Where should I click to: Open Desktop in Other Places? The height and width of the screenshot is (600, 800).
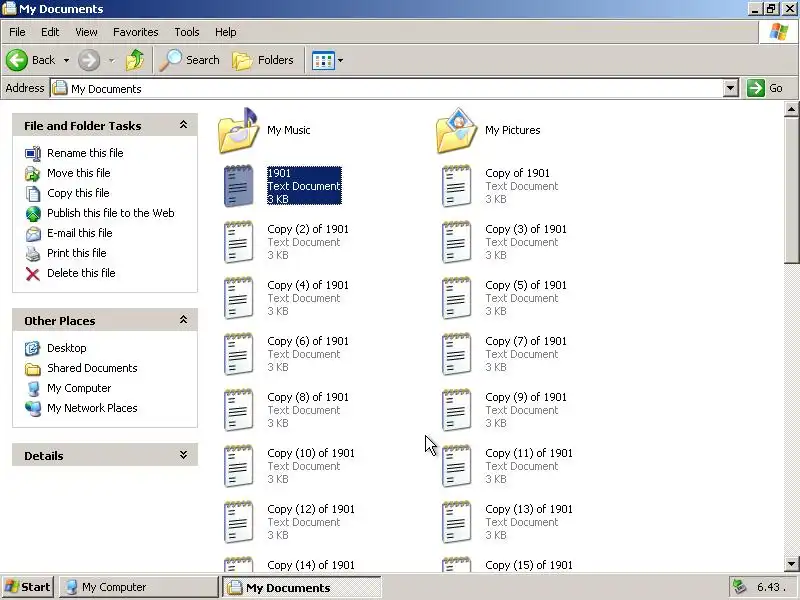coord(67,348)
